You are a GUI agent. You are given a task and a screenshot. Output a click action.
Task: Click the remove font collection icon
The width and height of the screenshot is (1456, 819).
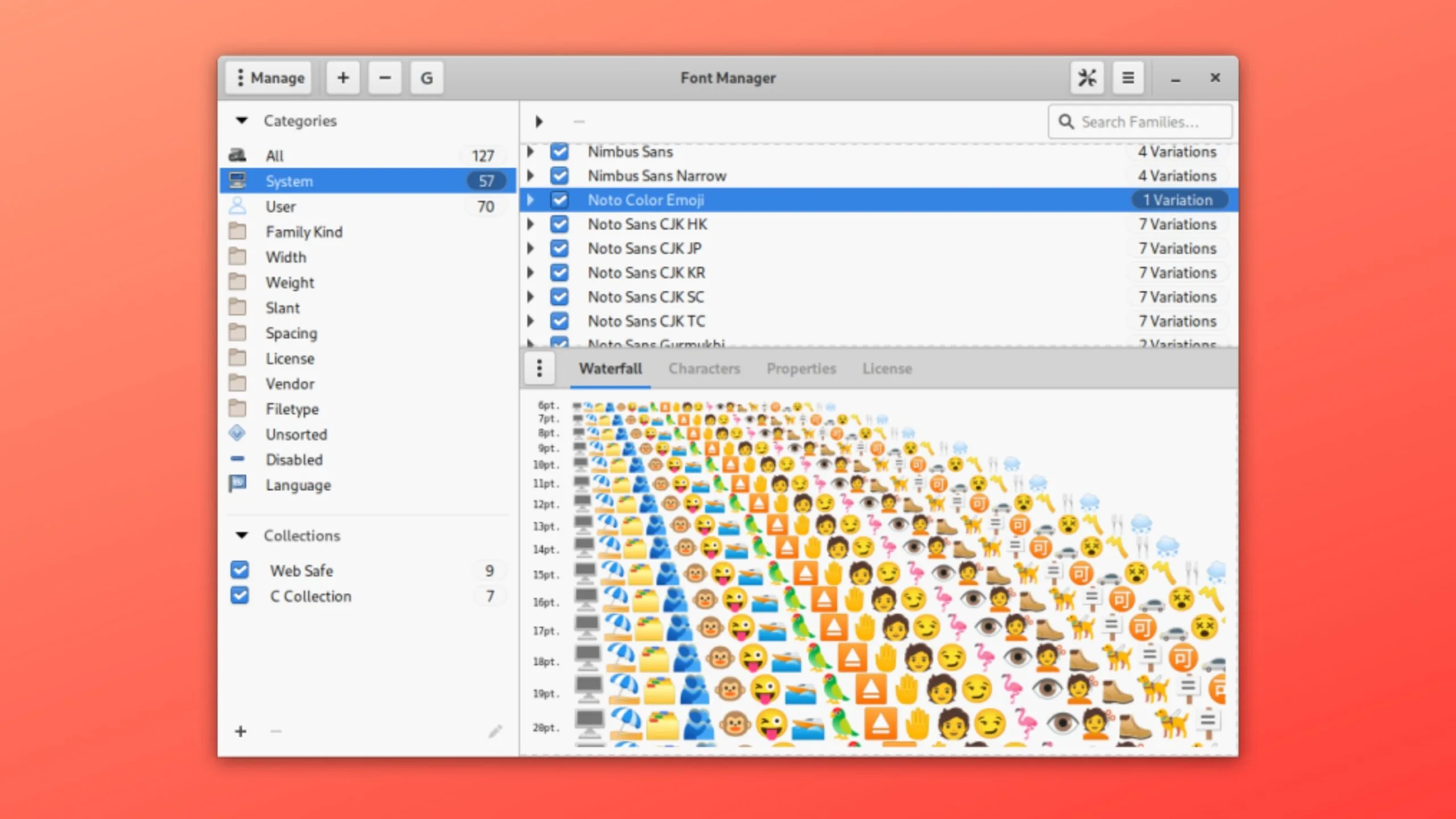[277, 731]
